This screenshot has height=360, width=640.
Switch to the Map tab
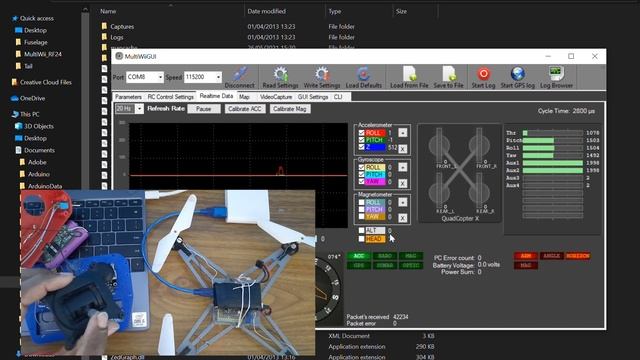(x=244, y=97)
